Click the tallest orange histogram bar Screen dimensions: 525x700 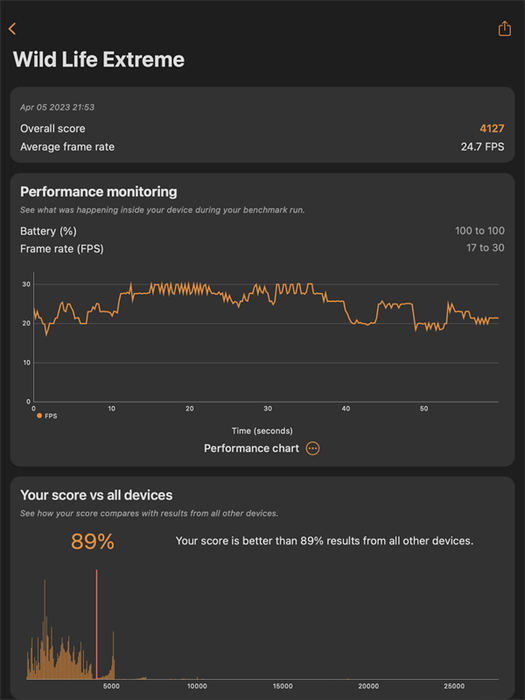(x=45, y=629)
